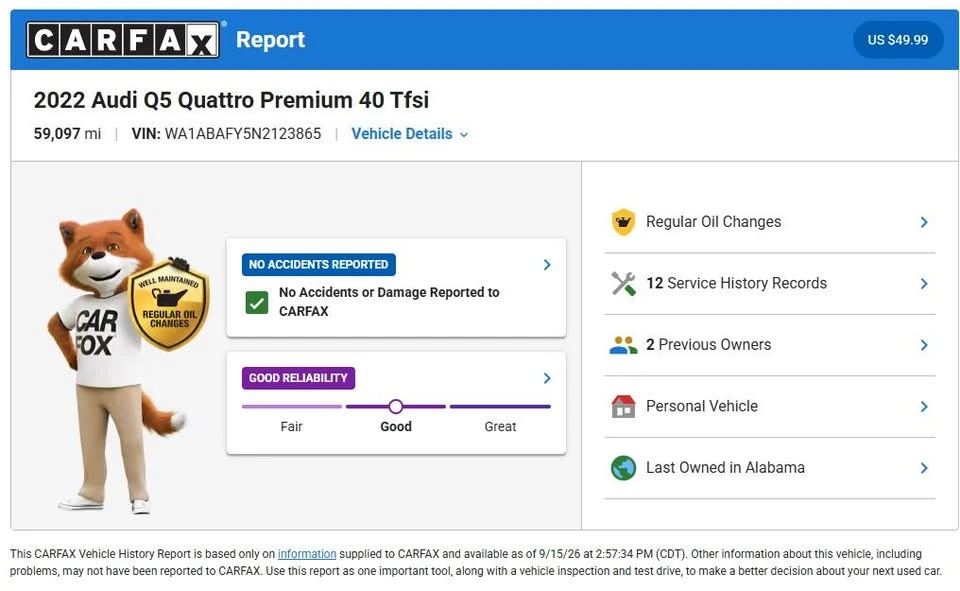
Task: Expand Regular Oil Changes chevron
Action: click(x=924, y=222)
